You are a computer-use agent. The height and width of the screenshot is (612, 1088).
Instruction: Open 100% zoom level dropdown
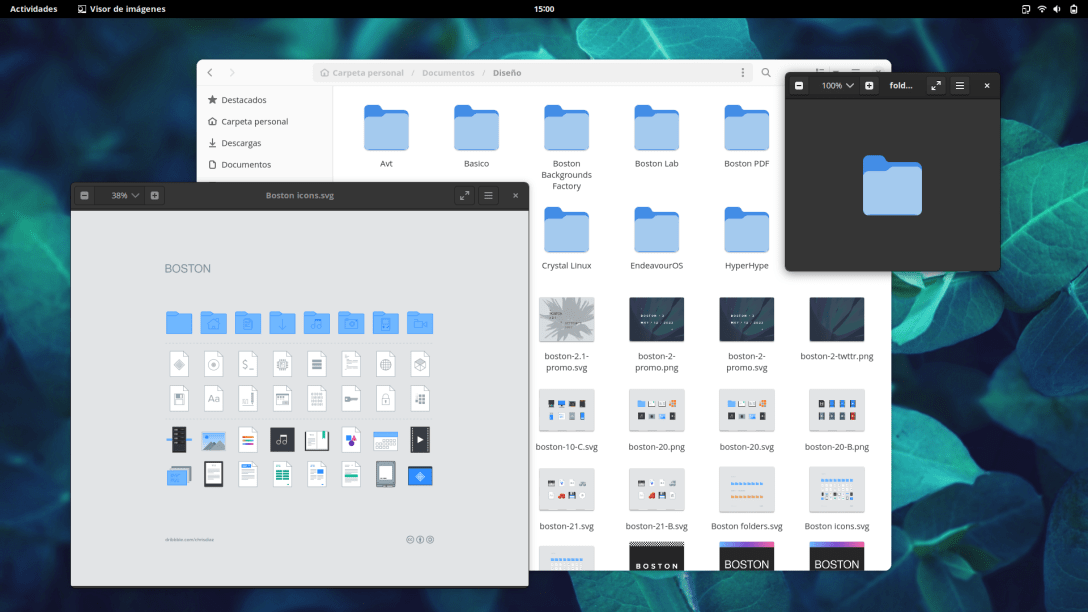(838, 85)
